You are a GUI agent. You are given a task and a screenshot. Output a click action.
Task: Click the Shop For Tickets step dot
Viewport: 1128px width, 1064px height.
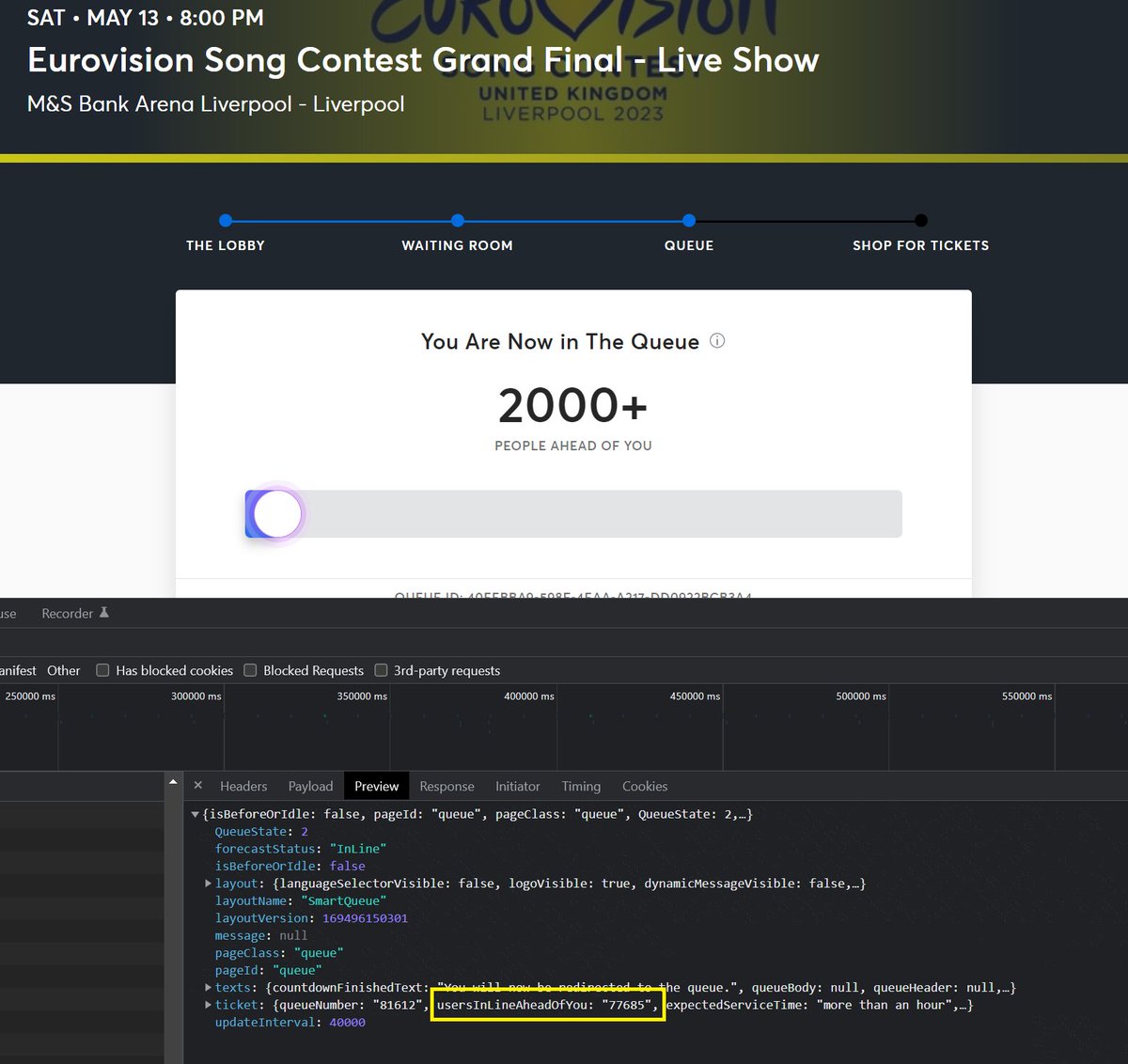point(921,221)
